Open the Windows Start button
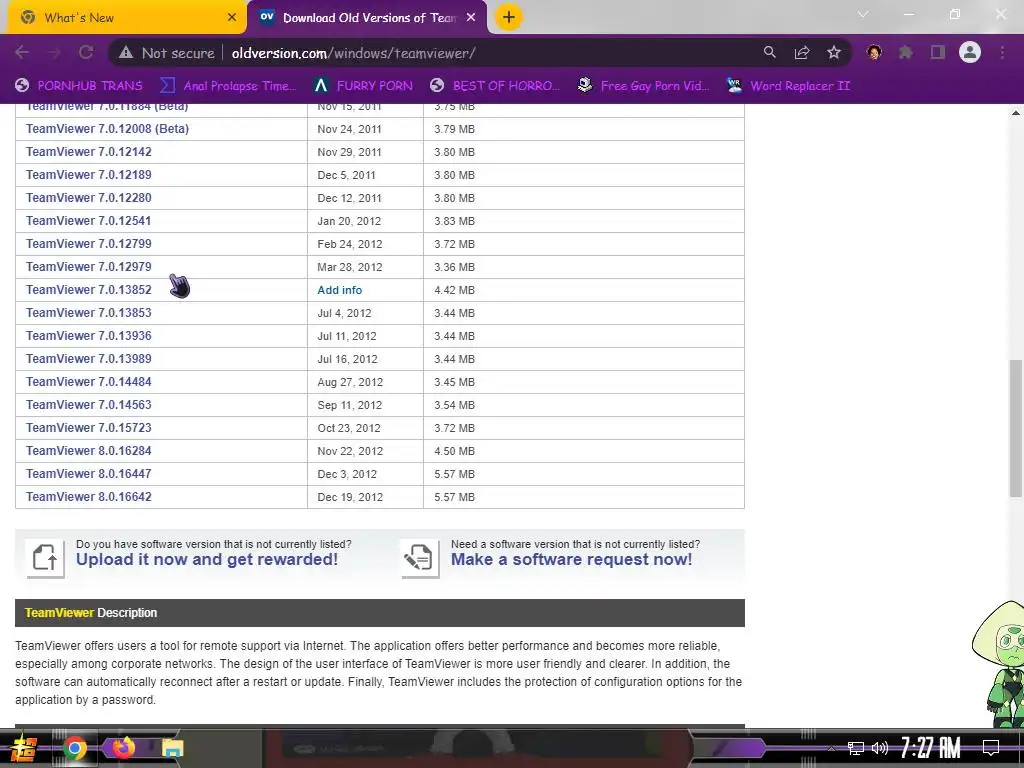This screenshot has height=768, width=1024. 24,748
